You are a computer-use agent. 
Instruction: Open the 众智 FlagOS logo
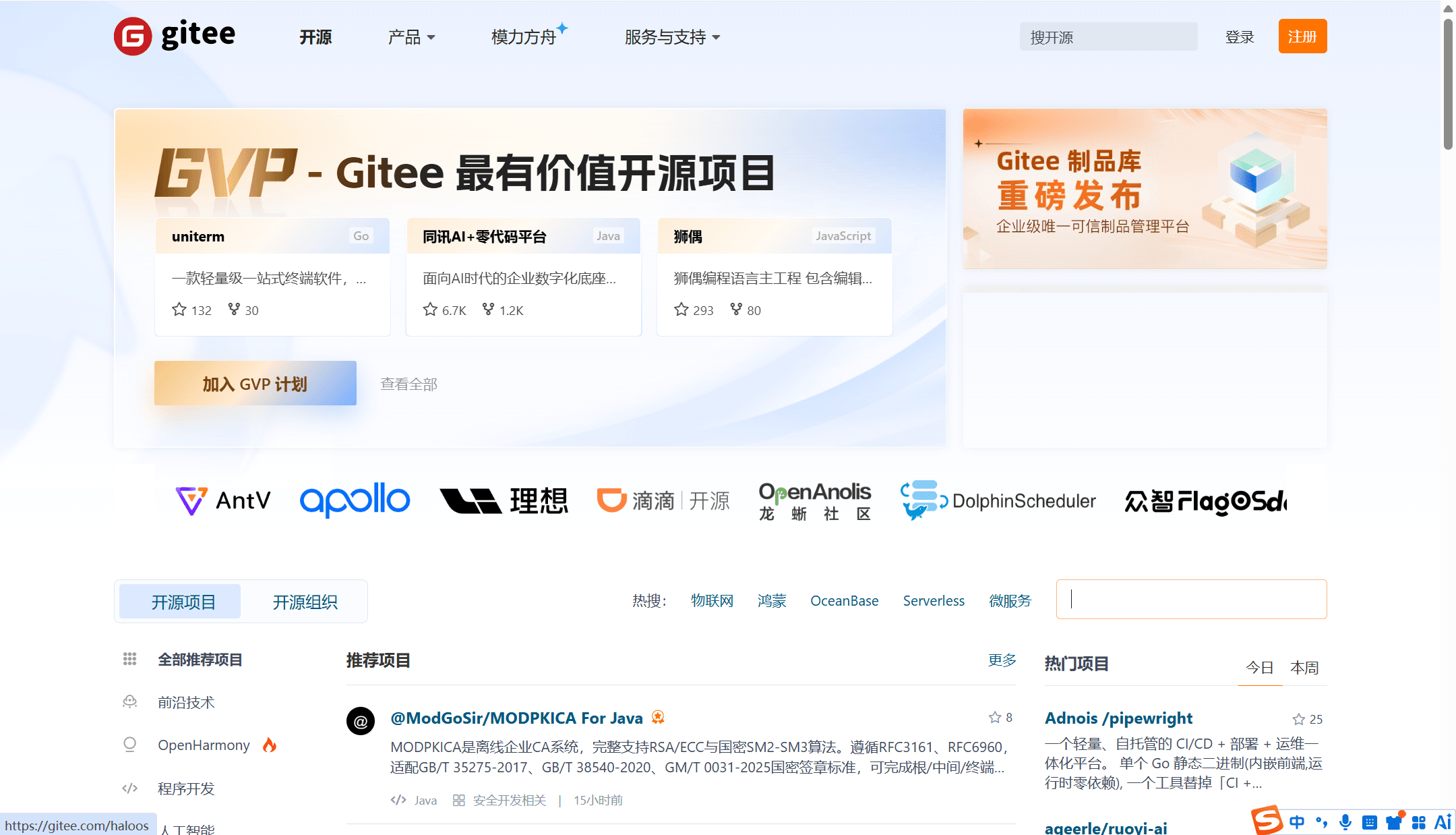coord(1205,502)
